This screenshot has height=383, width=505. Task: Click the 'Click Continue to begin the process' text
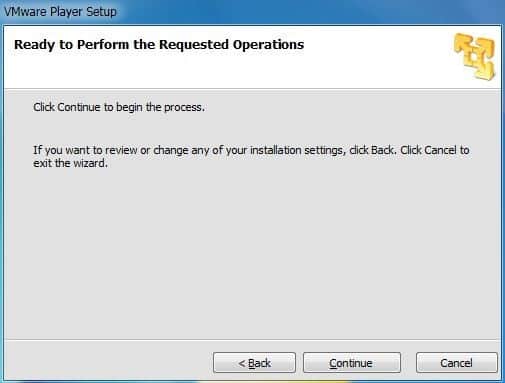click(x=119, y=107)
